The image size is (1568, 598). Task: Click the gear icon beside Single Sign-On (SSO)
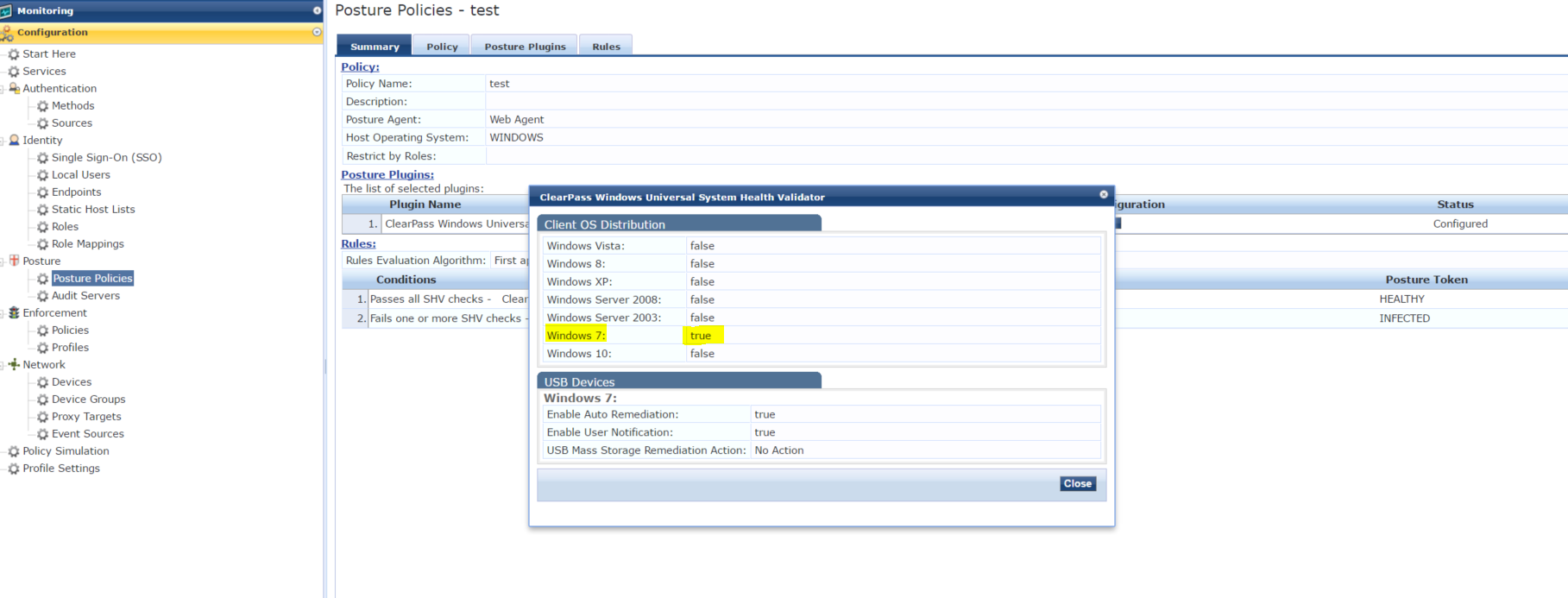coord(42,158)
